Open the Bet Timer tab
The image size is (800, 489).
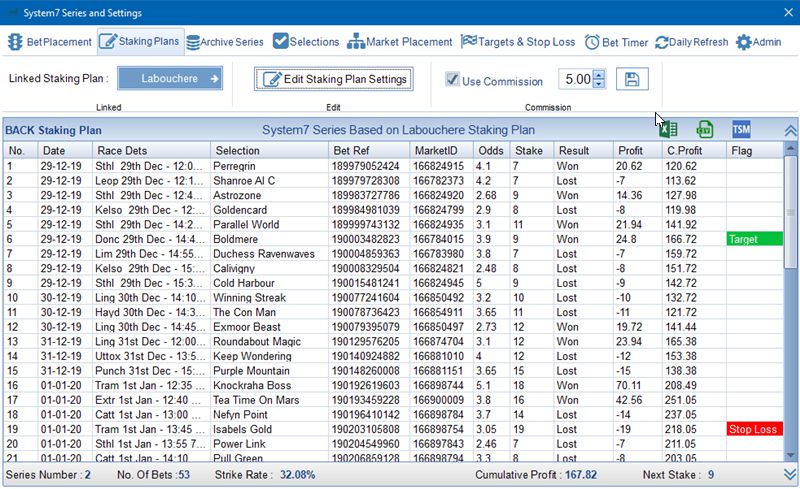[616, 42]
